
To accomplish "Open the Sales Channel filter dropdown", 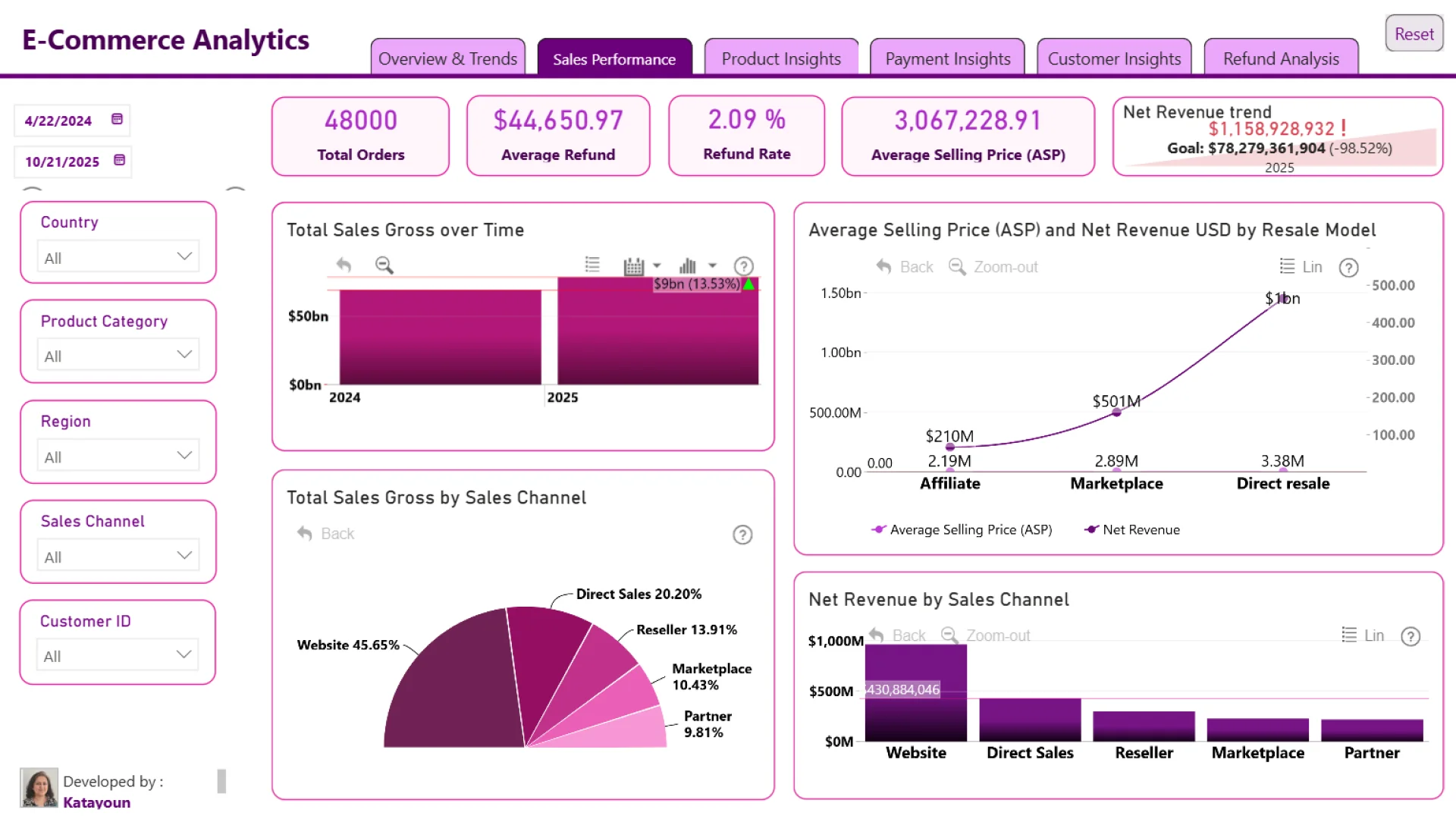I will (118, 556).
